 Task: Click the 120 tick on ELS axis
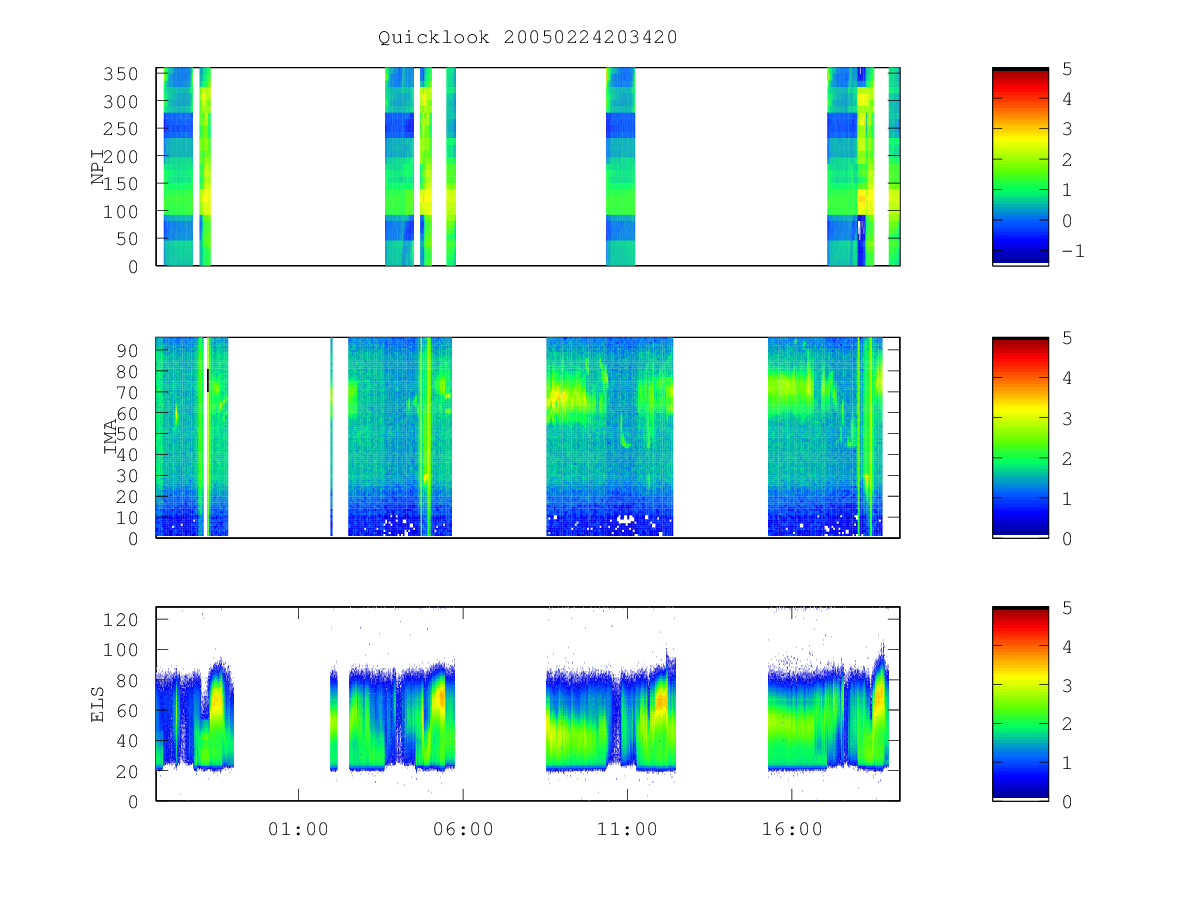(122, 619)
